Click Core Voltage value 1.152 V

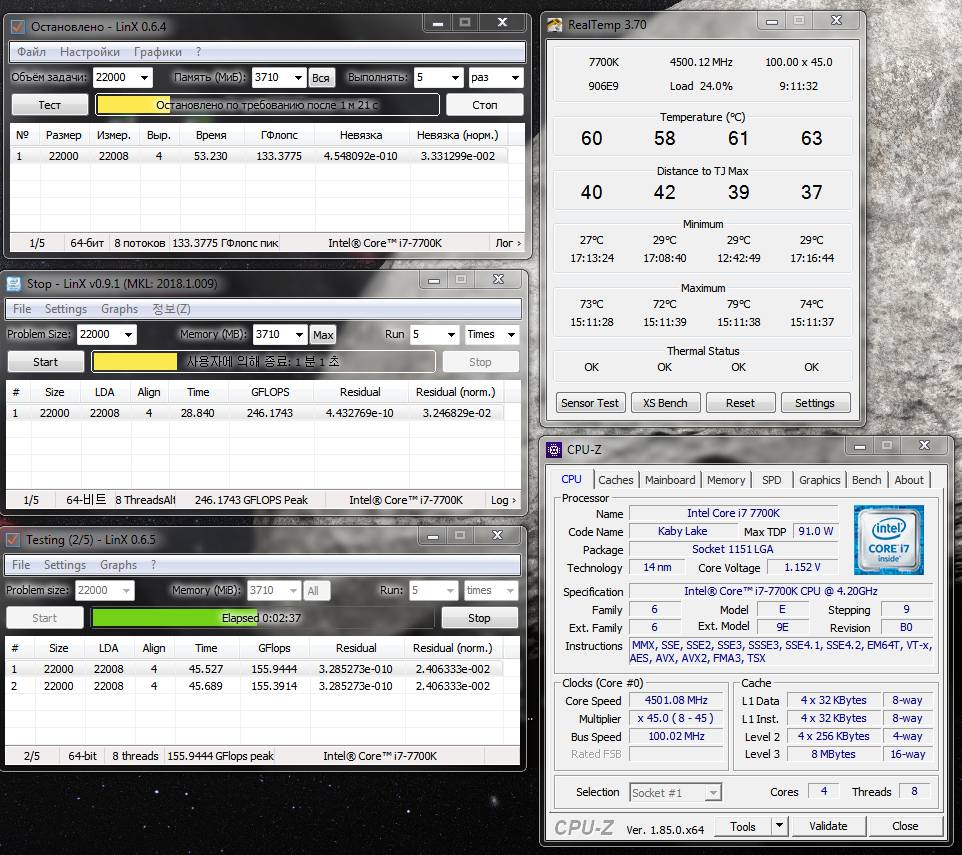coord(802,567)
